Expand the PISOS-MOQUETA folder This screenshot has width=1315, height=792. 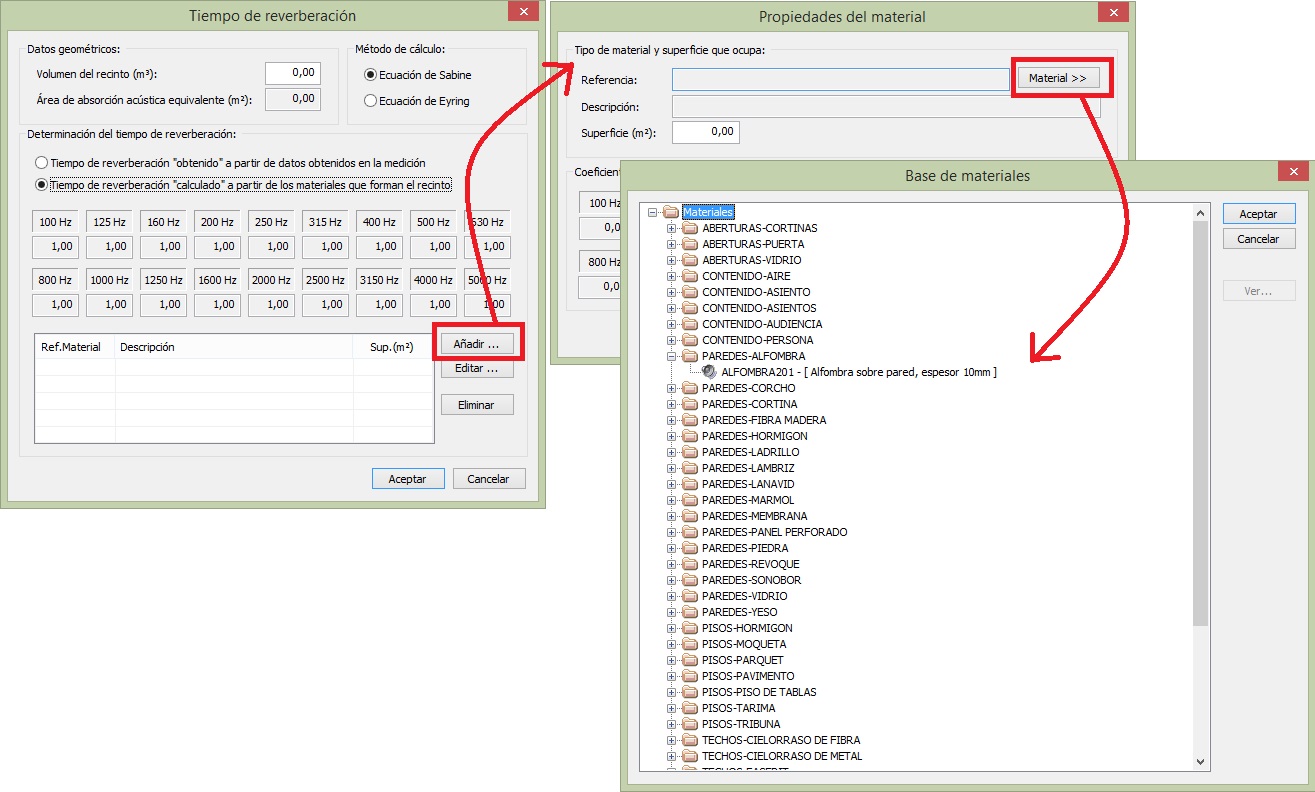[672, 644]
